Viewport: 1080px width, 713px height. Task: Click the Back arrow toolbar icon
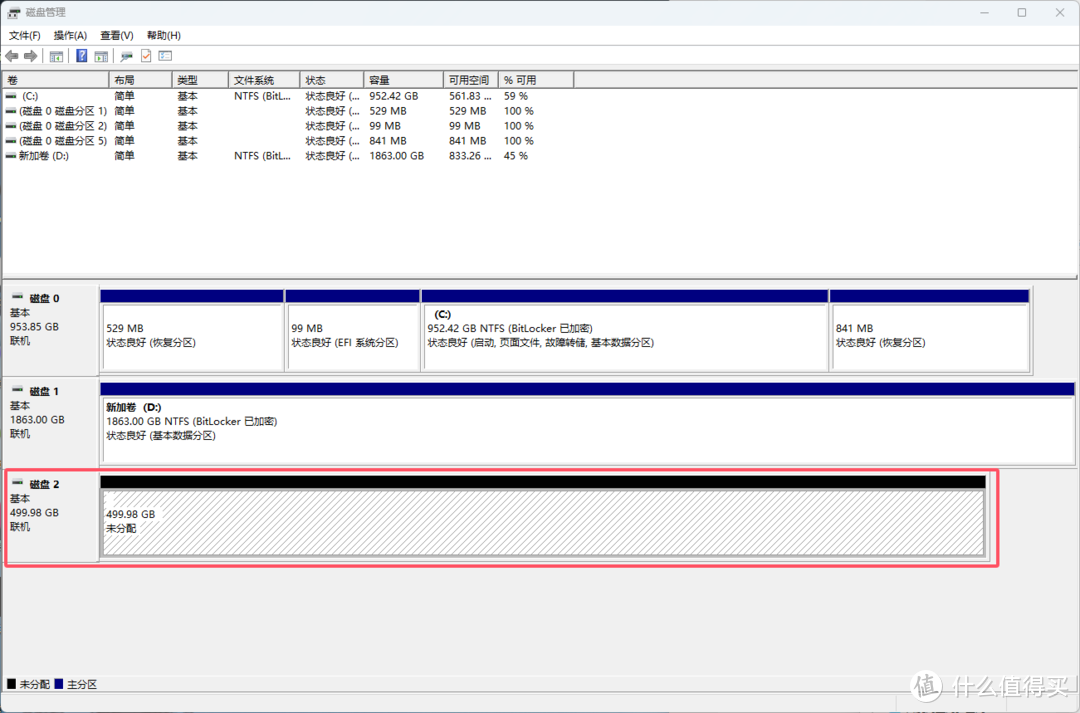12,56
